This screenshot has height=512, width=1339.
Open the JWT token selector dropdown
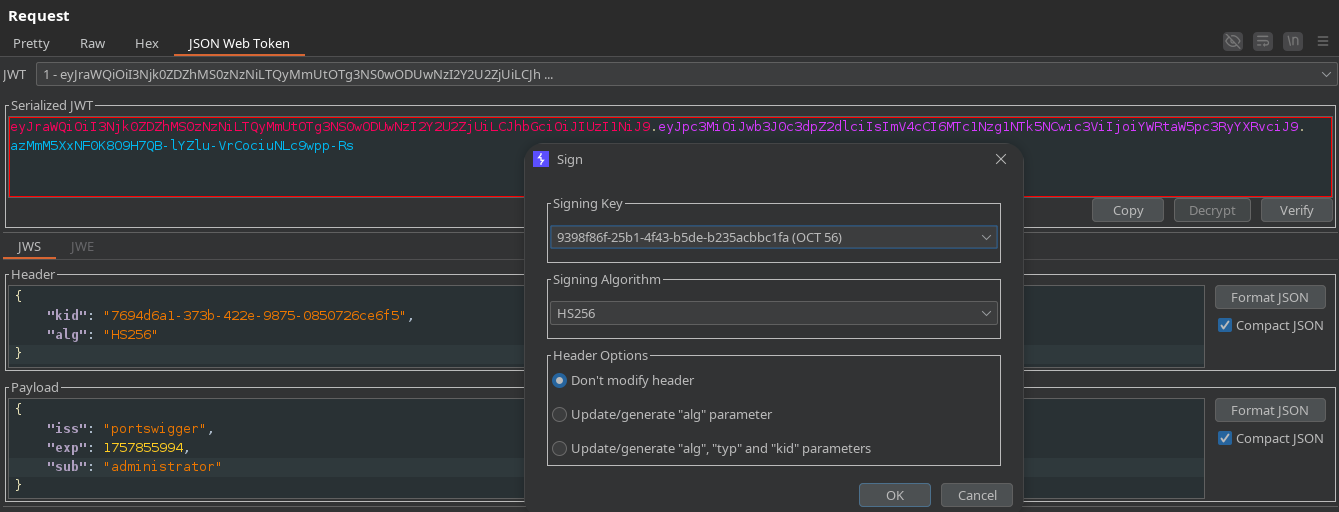click(686, 74)
